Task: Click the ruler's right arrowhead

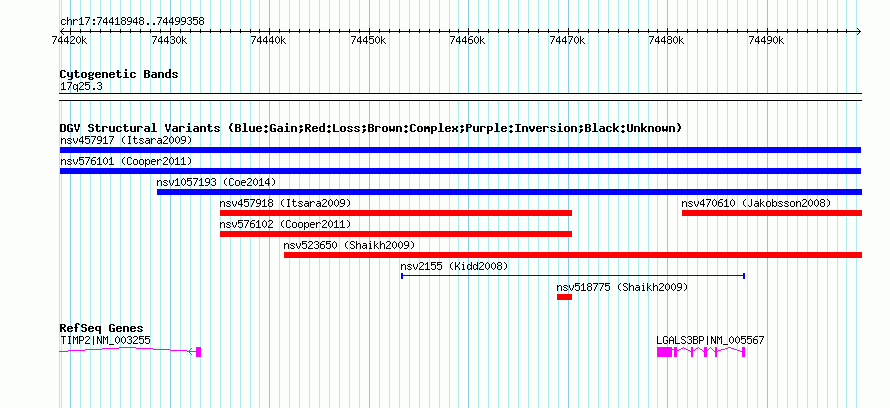Action: coord(858,31)
